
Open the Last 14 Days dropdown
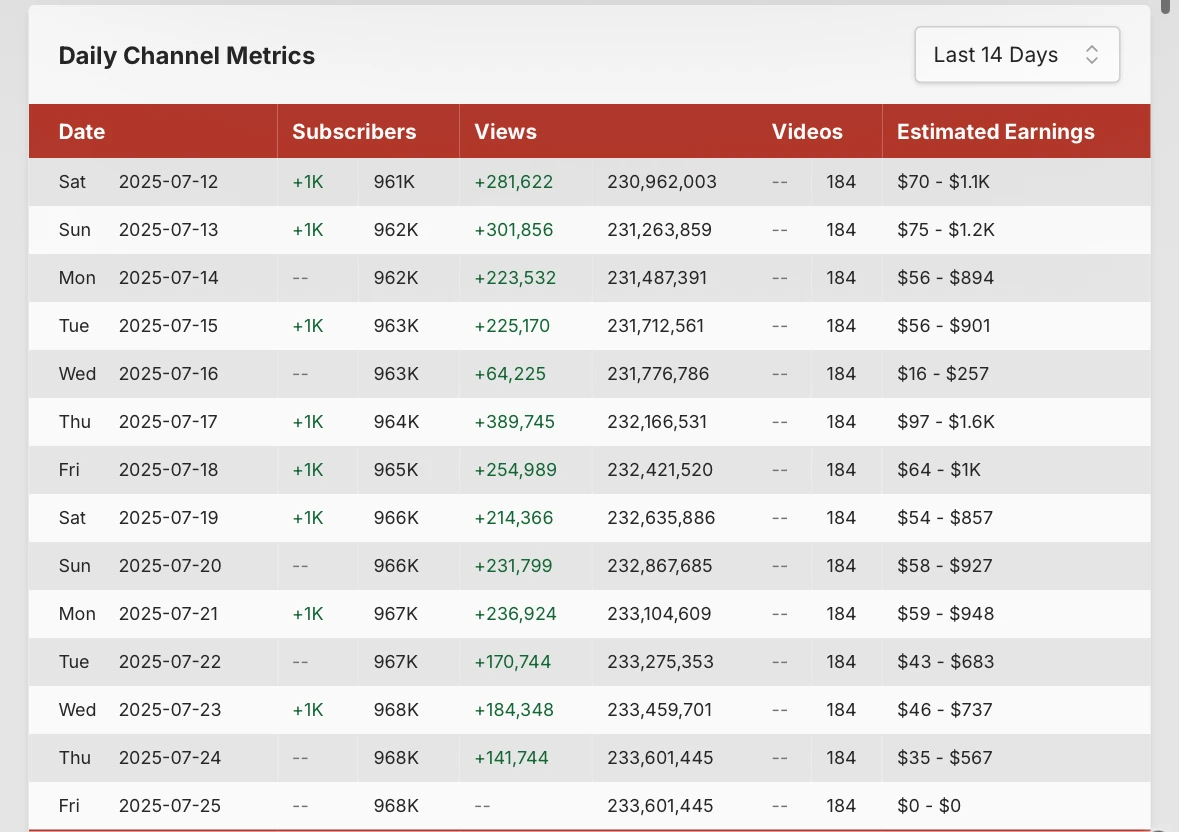[1016, 55]
